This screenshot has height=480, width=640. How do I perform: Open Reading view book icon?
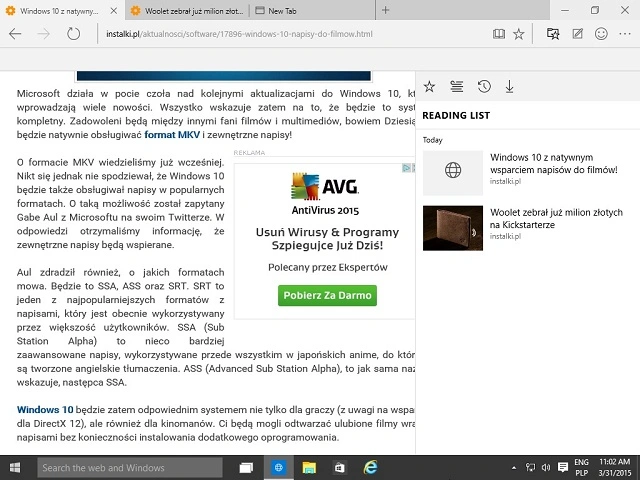click(499, 34)
